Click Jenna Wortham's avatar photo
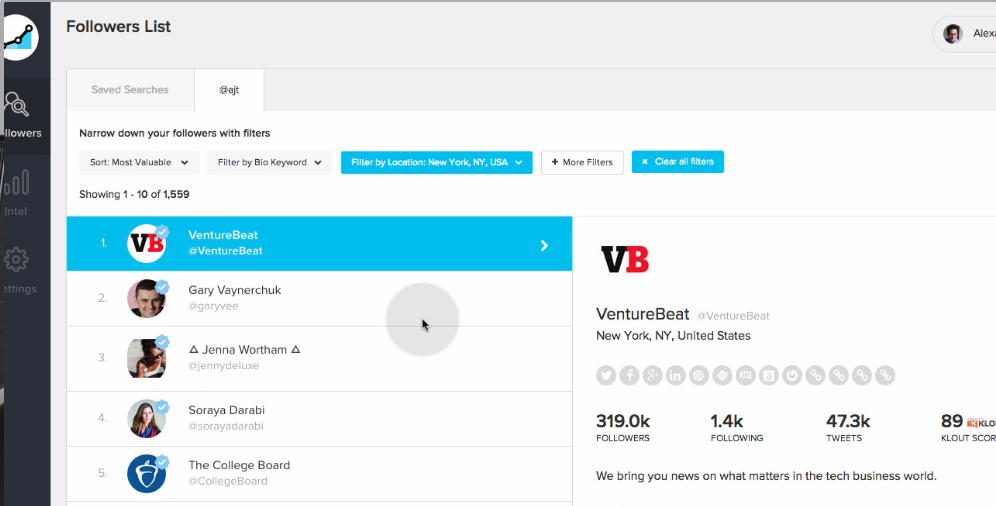Screen dimensions: 996x506 146,358
